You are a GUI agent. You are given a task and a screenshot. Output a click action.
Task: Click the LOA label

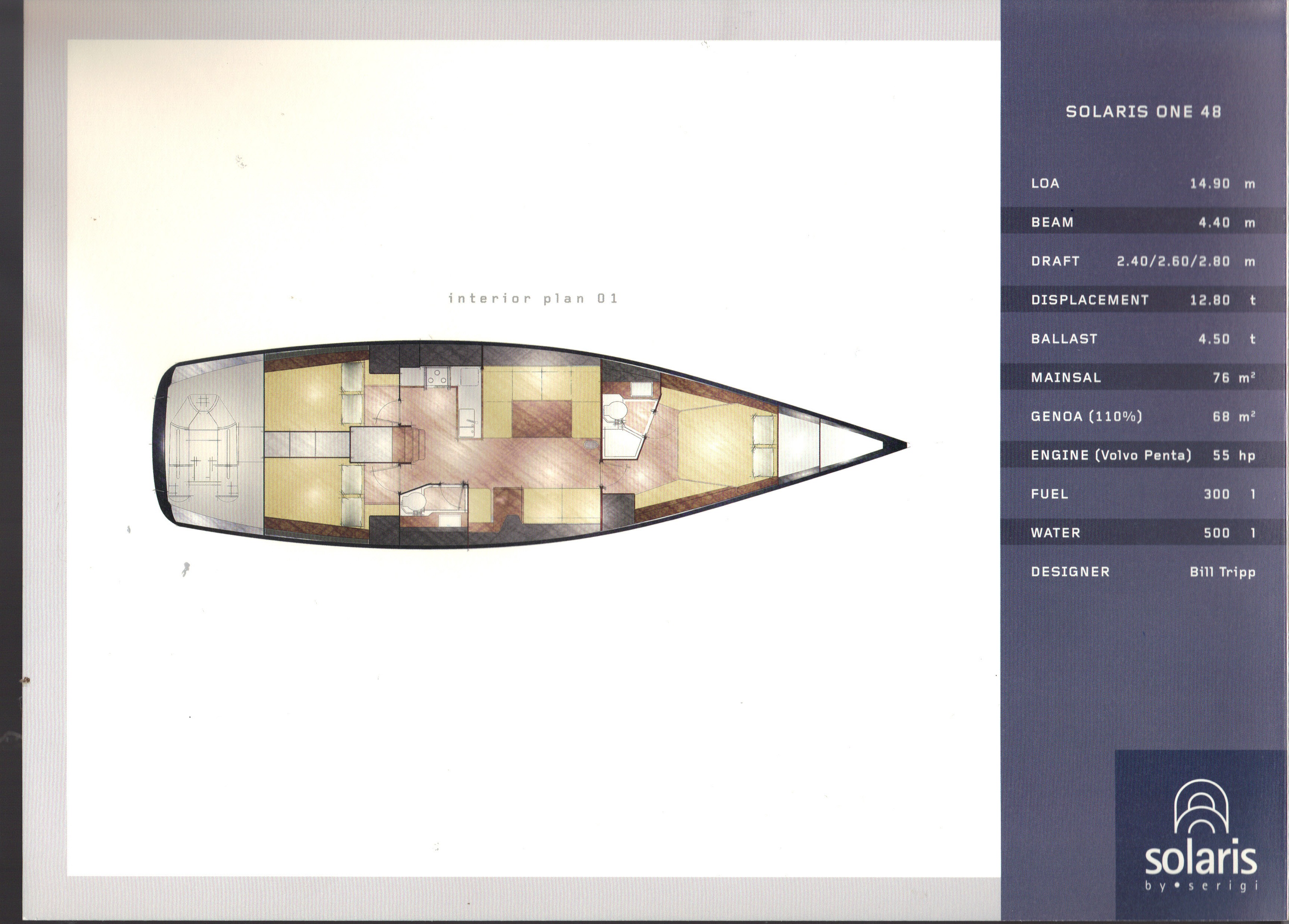[1045, 183]
